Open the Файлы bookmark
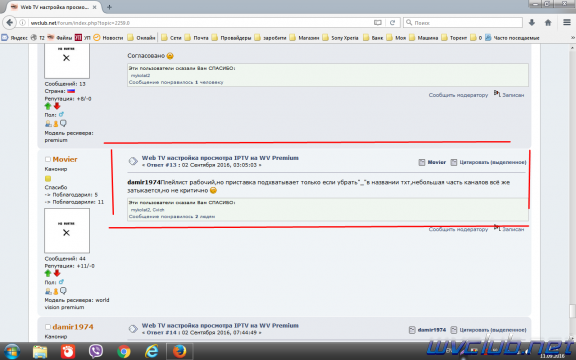The height and width of the screenshot is (360, 576). click(60, 37)
